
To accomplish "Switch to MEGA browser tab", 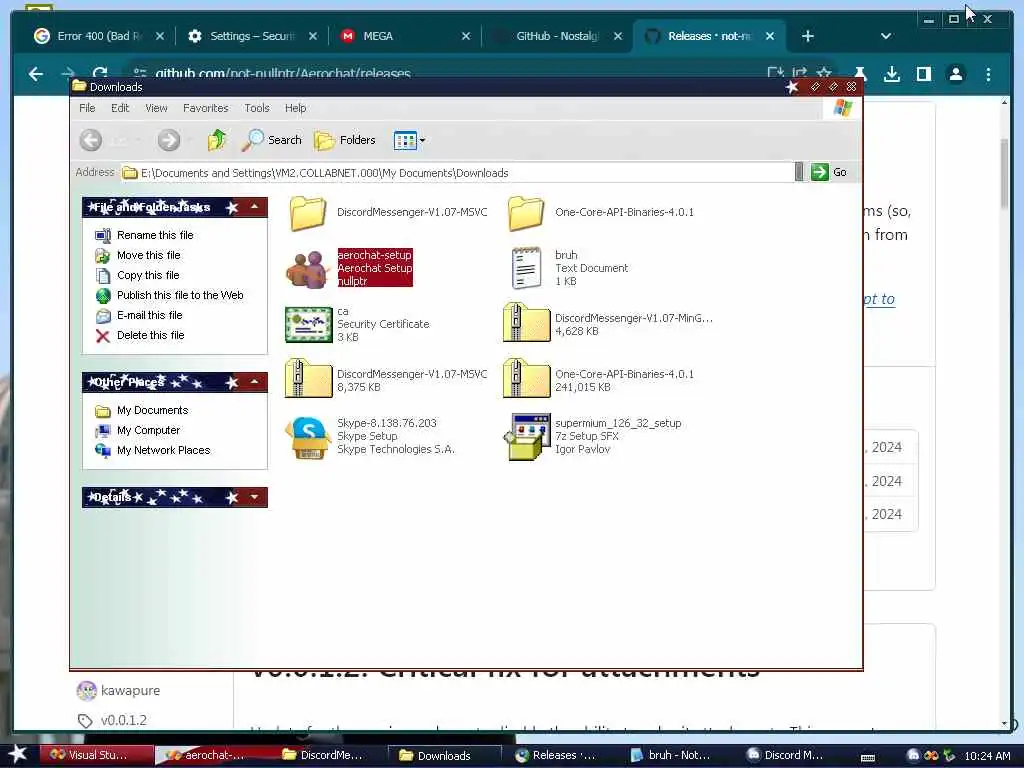I will point(403,36).
